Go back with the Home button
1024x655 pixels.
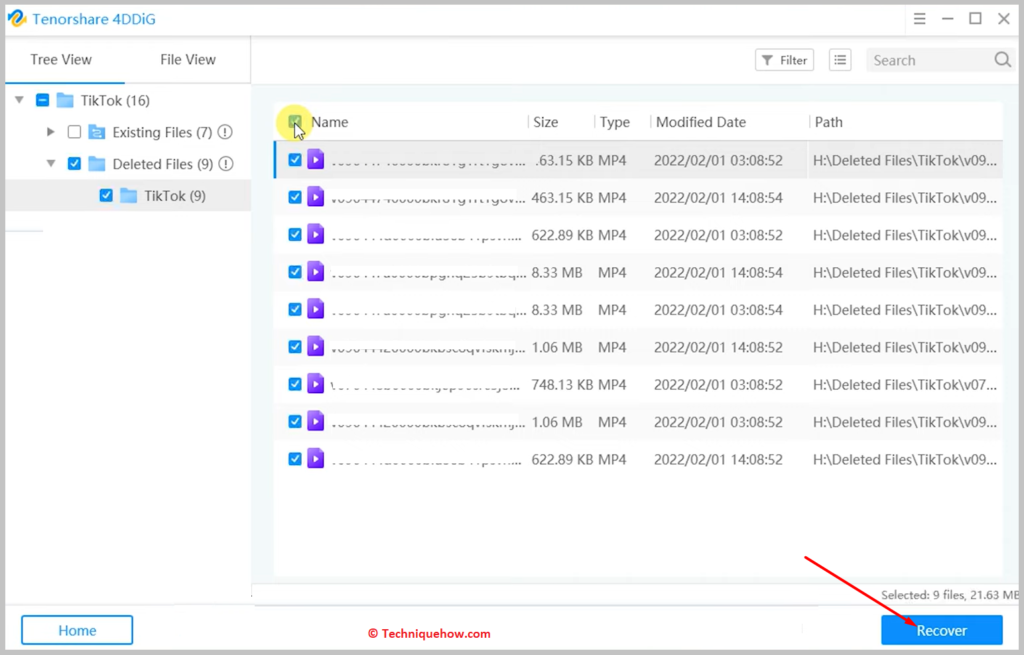(77, 630)
